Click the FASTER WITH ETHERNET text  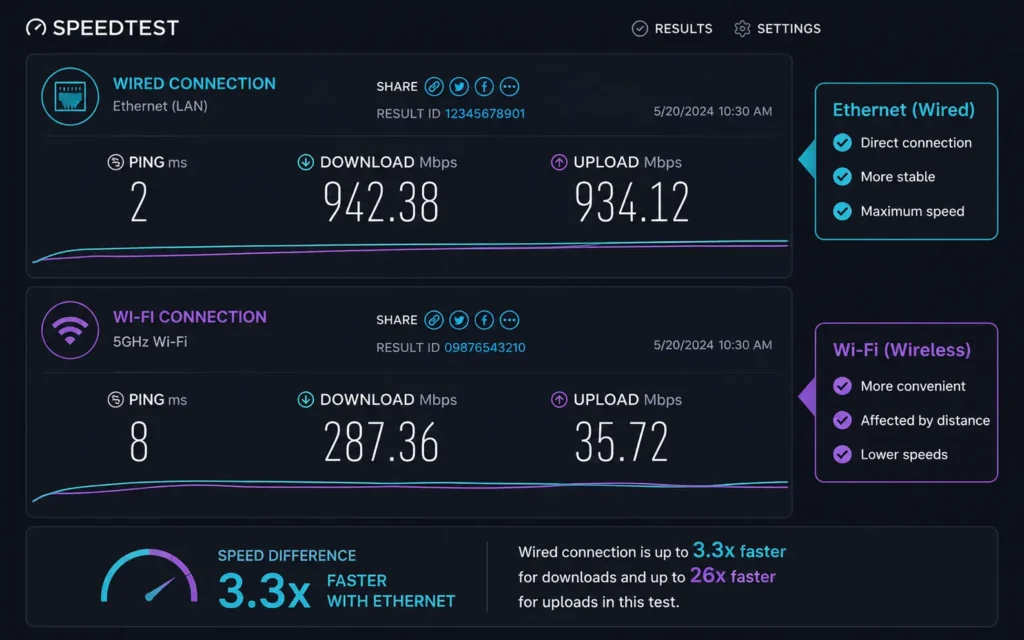[391, 591]
